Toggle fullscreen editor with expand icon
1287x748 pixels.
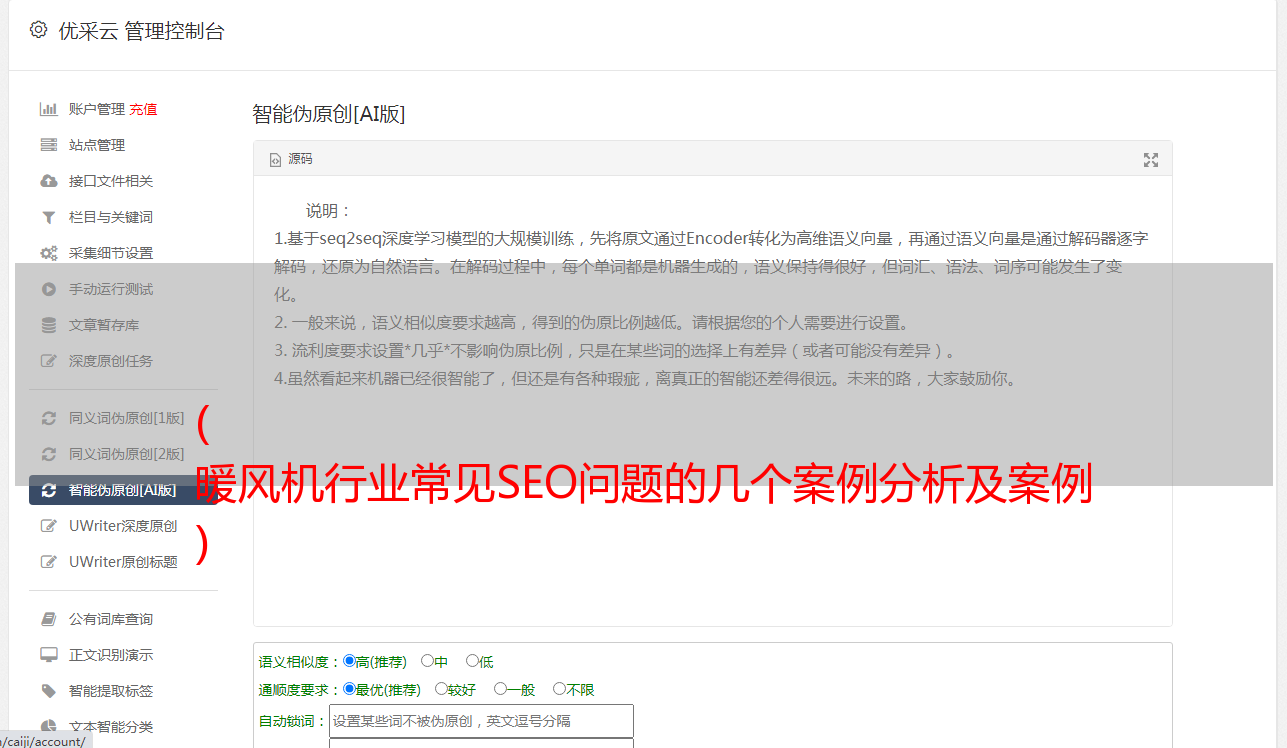click(x=1151, y=160)
